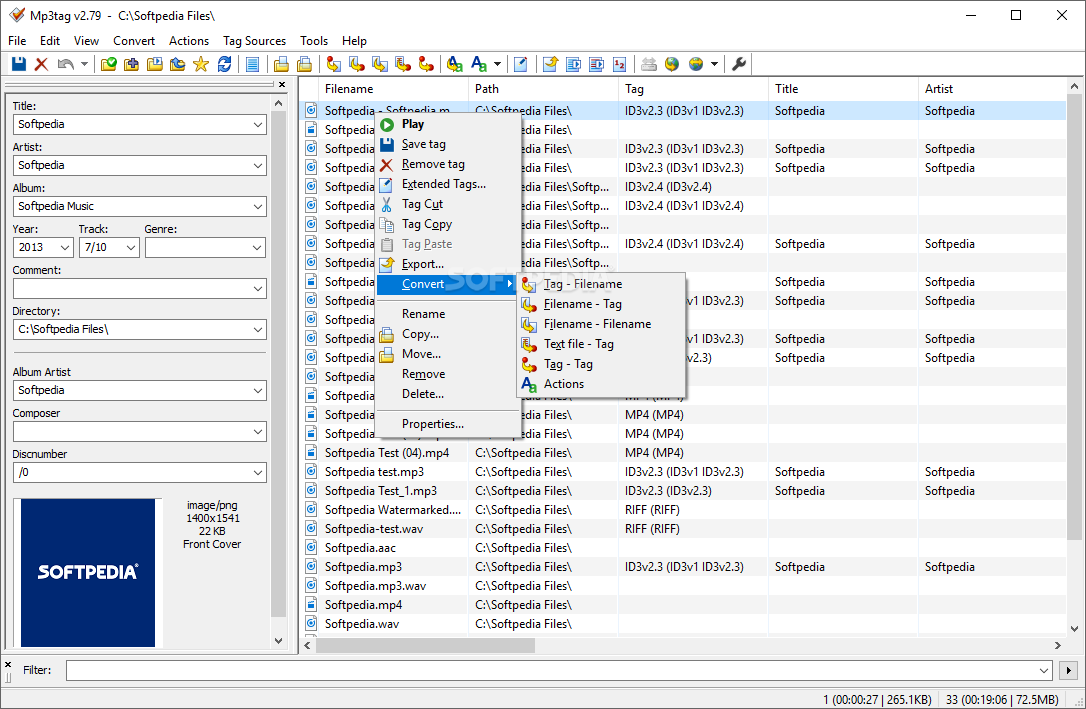Click the horizontal scrollbar thumb of file list
The image size is (1086, 709).
425,645
